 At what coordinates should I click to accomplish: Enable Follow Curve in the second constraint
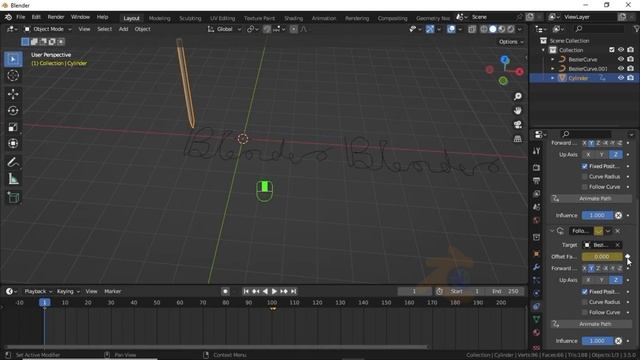584,312
